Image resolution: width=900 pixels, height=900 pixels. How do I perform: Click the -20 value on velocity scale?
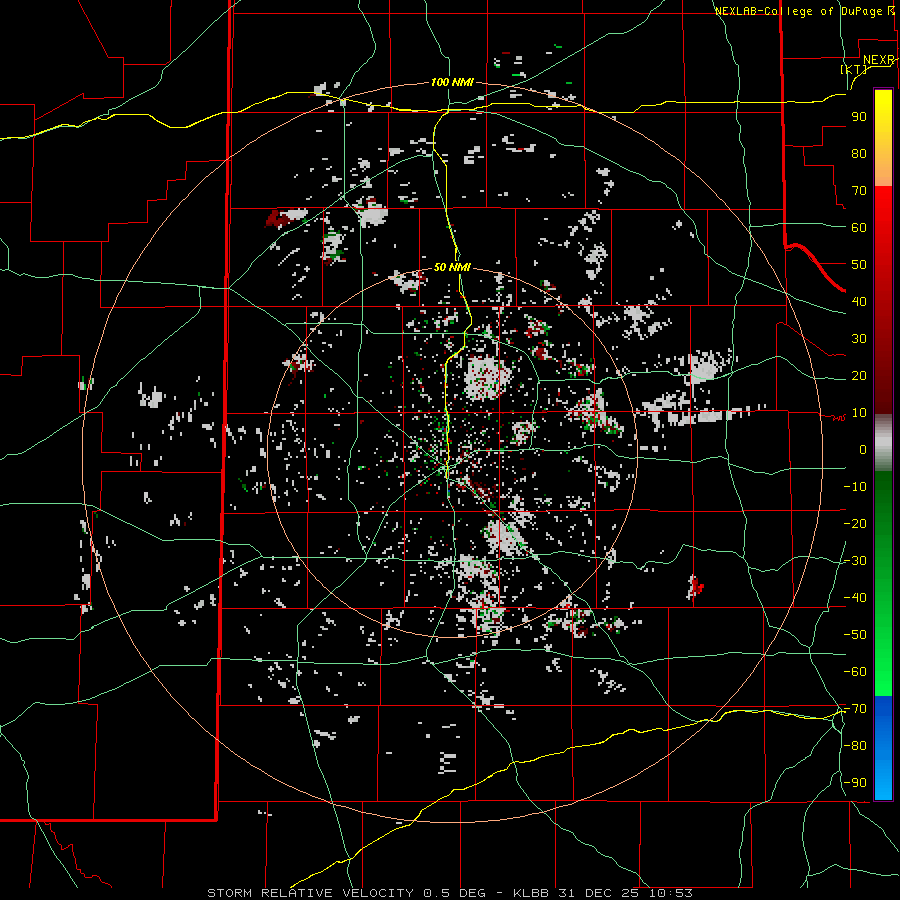click(x=855, y=523)
